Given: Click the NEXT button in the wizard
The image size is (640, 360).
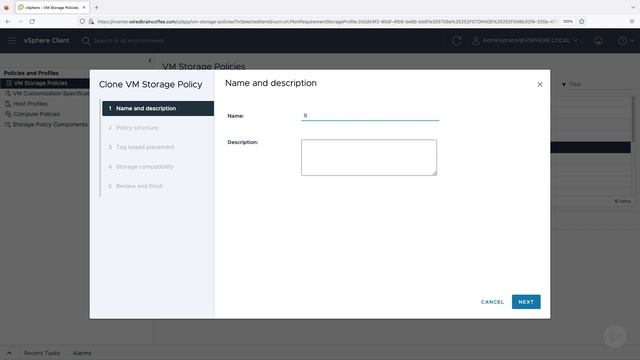Looking at the screenshot, I should tap(526, 302).
